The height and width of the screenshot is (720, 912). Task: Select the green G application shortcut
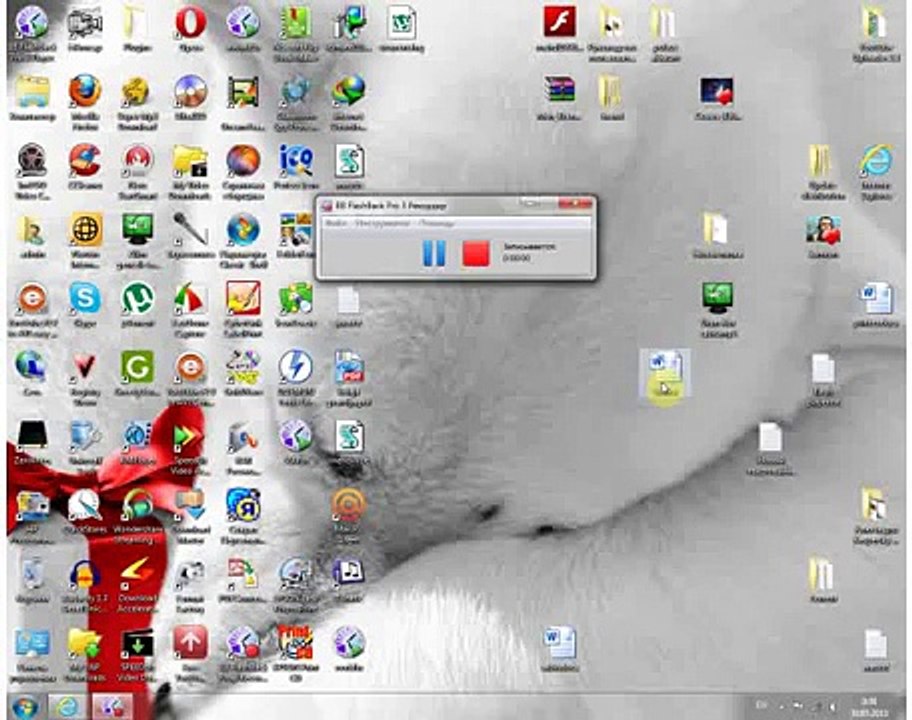click(x=137, y=366)
